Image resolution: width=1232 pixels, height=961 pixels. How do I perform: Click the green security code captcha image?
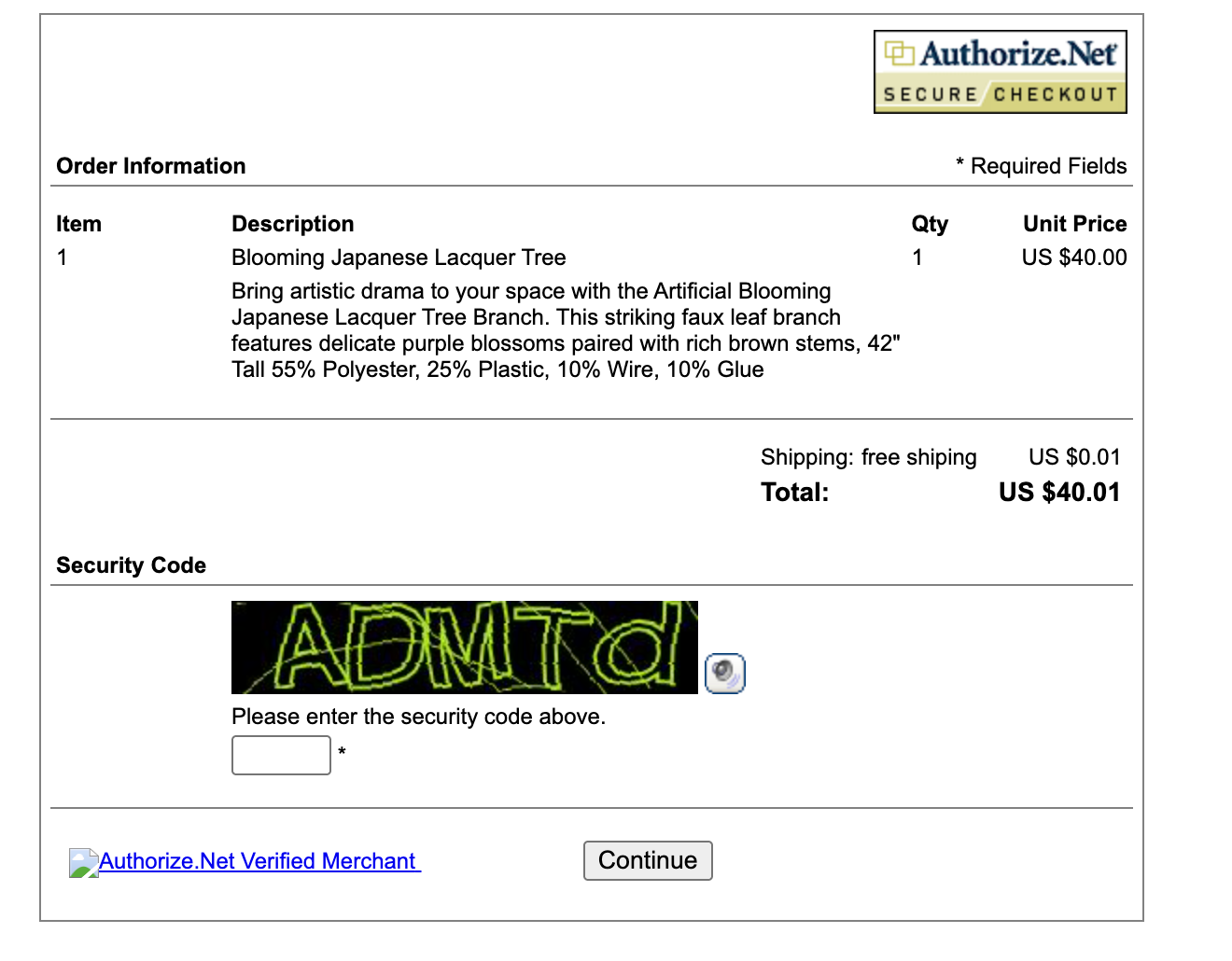point(464,648)
